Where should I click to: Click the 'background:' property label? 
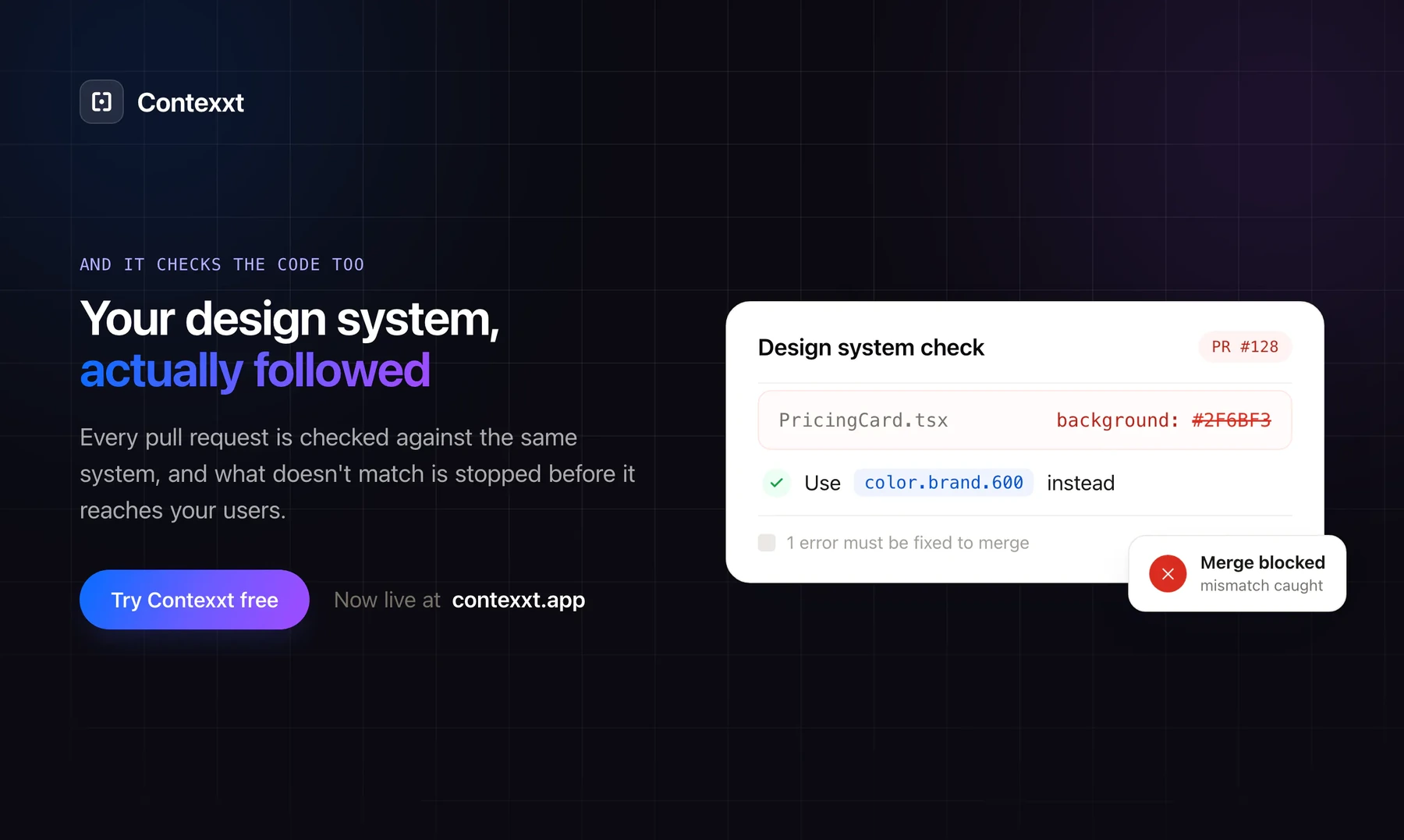(1117, 420)
